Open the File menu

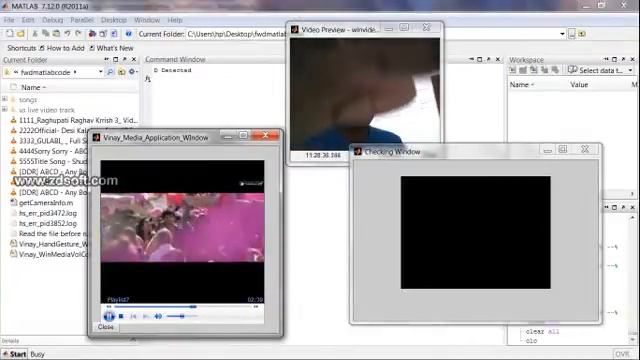pos(9,20)
